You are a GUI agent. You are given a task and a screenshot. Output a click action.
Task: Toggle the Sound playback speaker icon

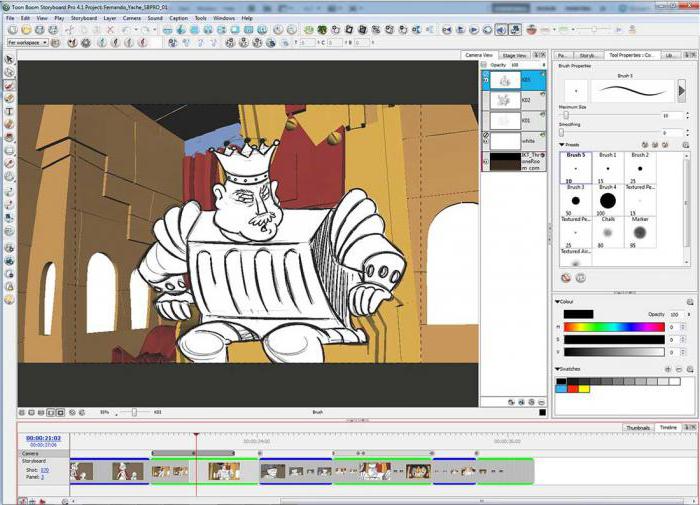[501, 30]
